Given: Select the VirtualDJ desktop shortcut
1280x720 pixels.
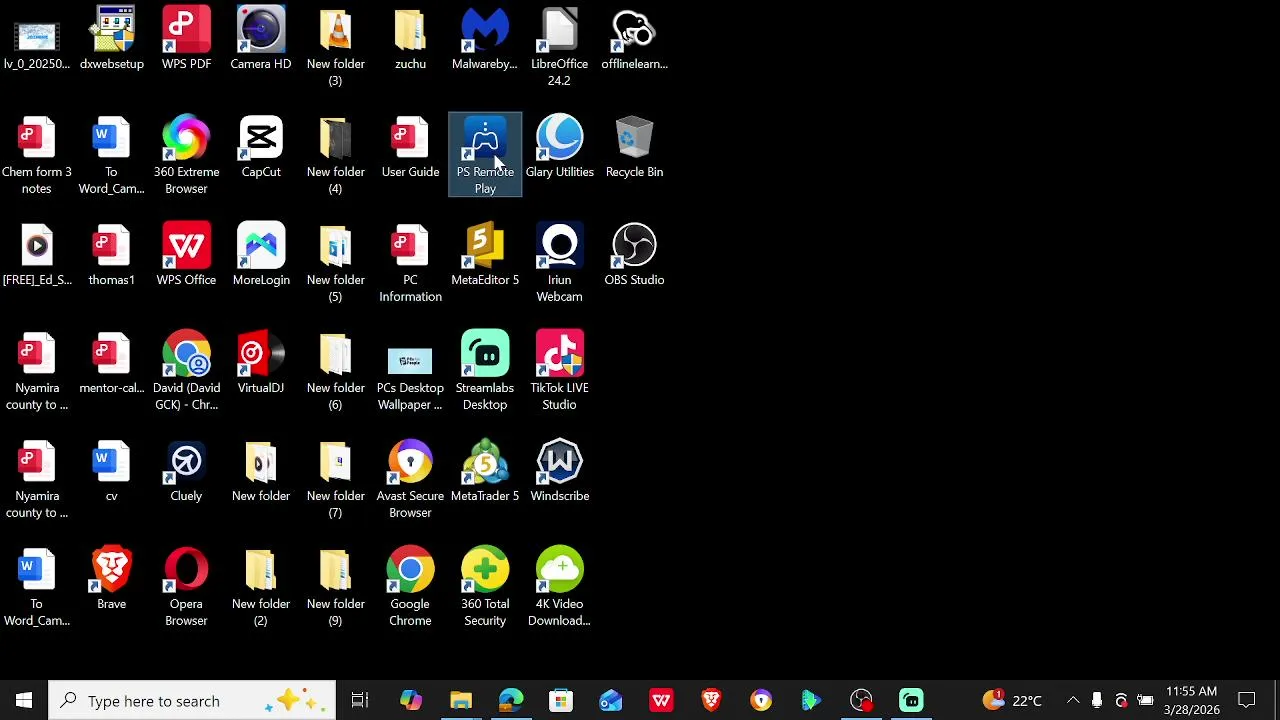Looking at the screenshot, I should (261, 362).
